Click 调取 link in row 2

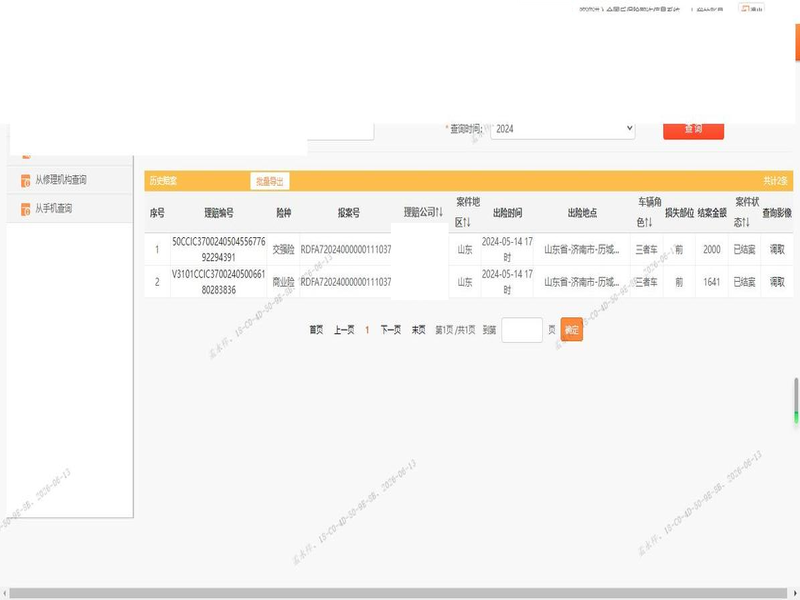click(777, 282)
